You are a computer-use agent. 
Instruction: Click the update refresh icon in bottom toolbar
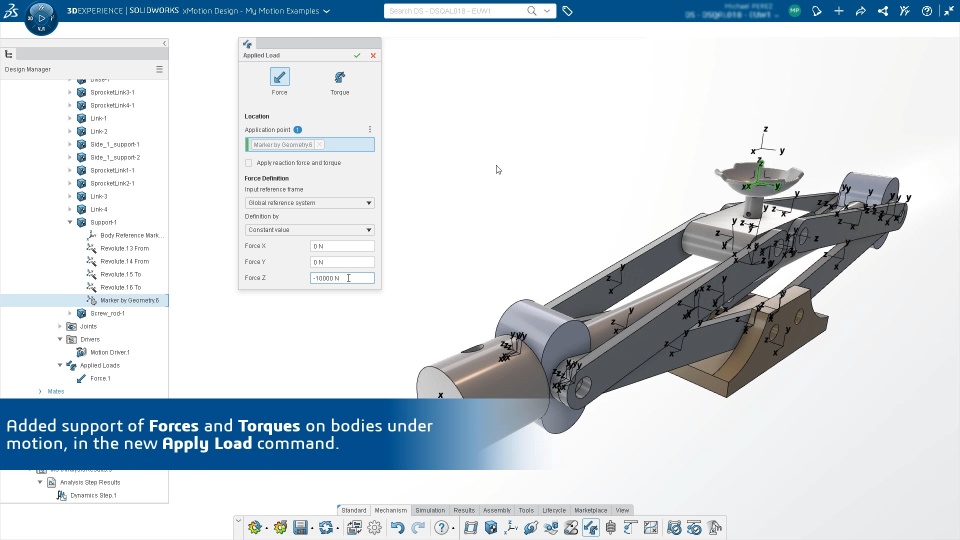point(326,527)
